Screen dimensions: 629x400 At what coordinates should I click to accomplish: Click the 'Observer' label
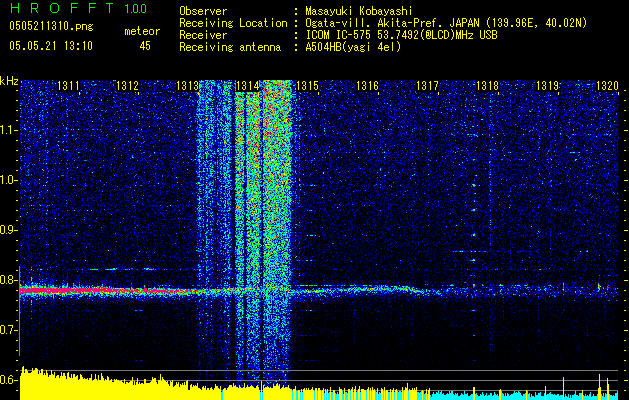point(203,11)
